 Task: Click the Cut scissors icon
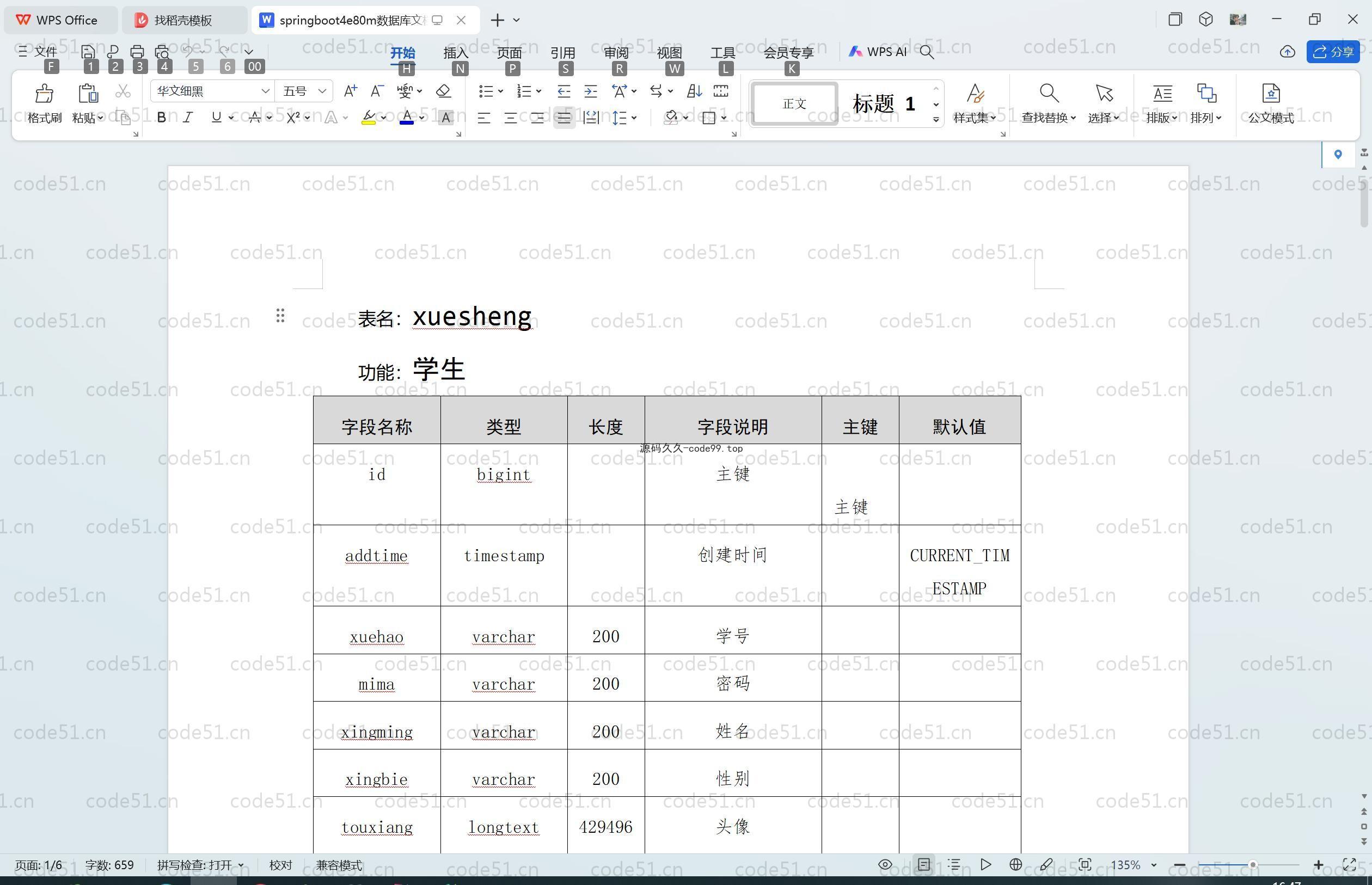point(122,91)
